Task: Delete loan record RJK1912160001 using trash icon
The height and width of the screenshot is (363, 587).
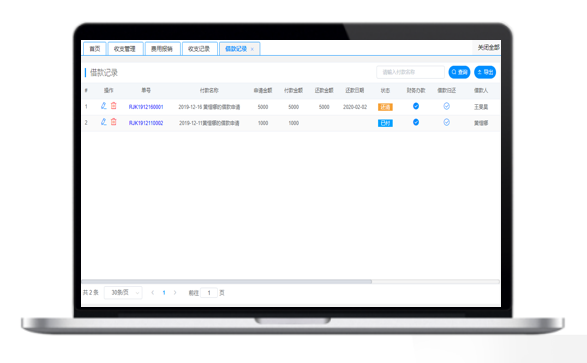Action: click(114, 106)
